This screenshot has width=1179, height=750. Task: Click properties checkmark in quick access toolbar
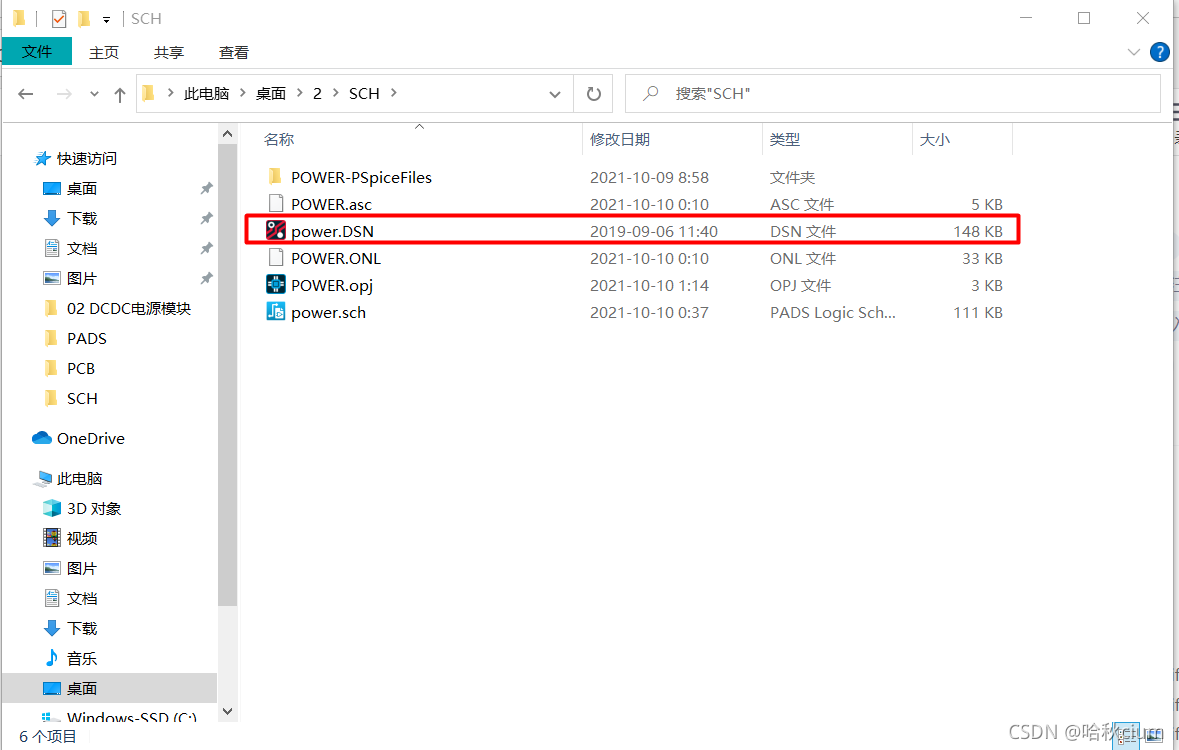[x=59, y=18]
